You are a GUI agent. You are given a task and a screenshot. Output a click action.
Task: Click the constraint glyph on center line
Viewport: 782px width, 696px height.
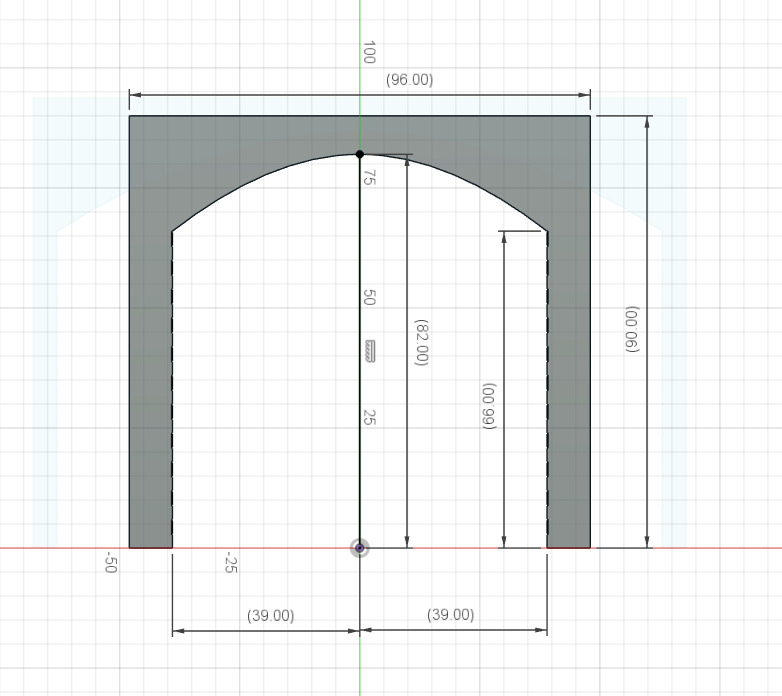point(370,351)
